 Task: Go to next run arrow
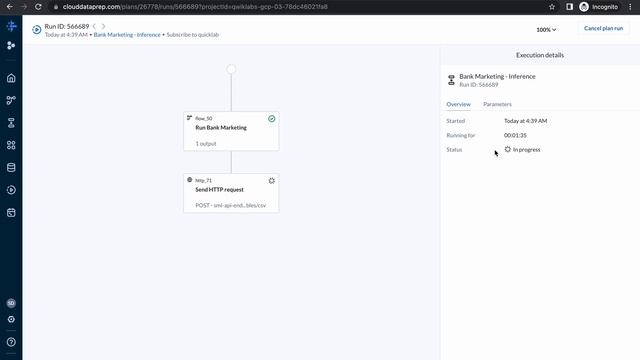[x=103, y=26]
